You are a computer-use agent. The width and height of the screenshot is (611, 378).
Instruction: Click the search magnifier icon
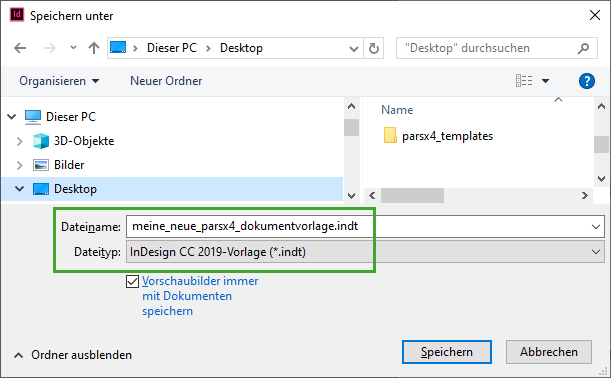pyautogui.click(x=583, y=48)
